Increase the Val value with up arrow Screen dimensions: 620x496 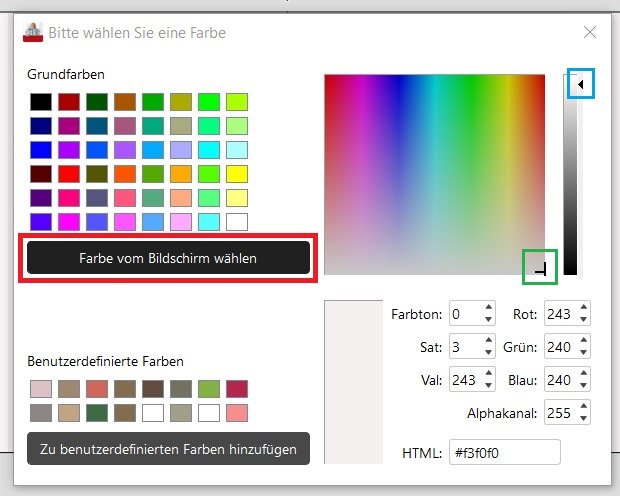tap(488, 373)
